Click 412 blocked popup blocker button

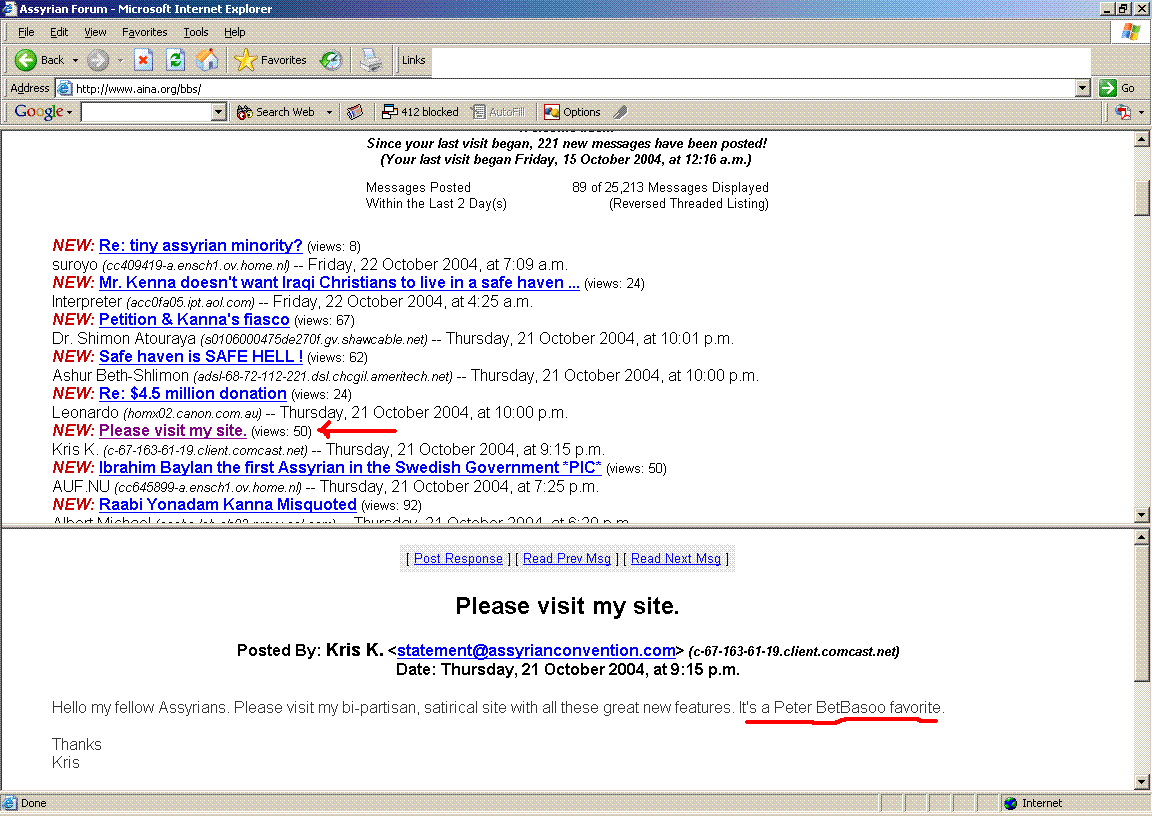(x=420, y=112)
